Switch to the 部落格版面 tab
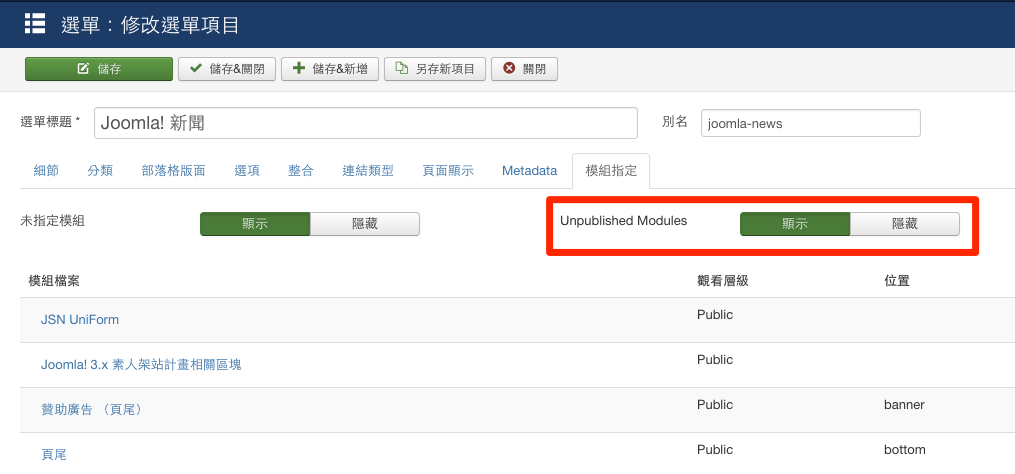 click(x=173, y=171)
